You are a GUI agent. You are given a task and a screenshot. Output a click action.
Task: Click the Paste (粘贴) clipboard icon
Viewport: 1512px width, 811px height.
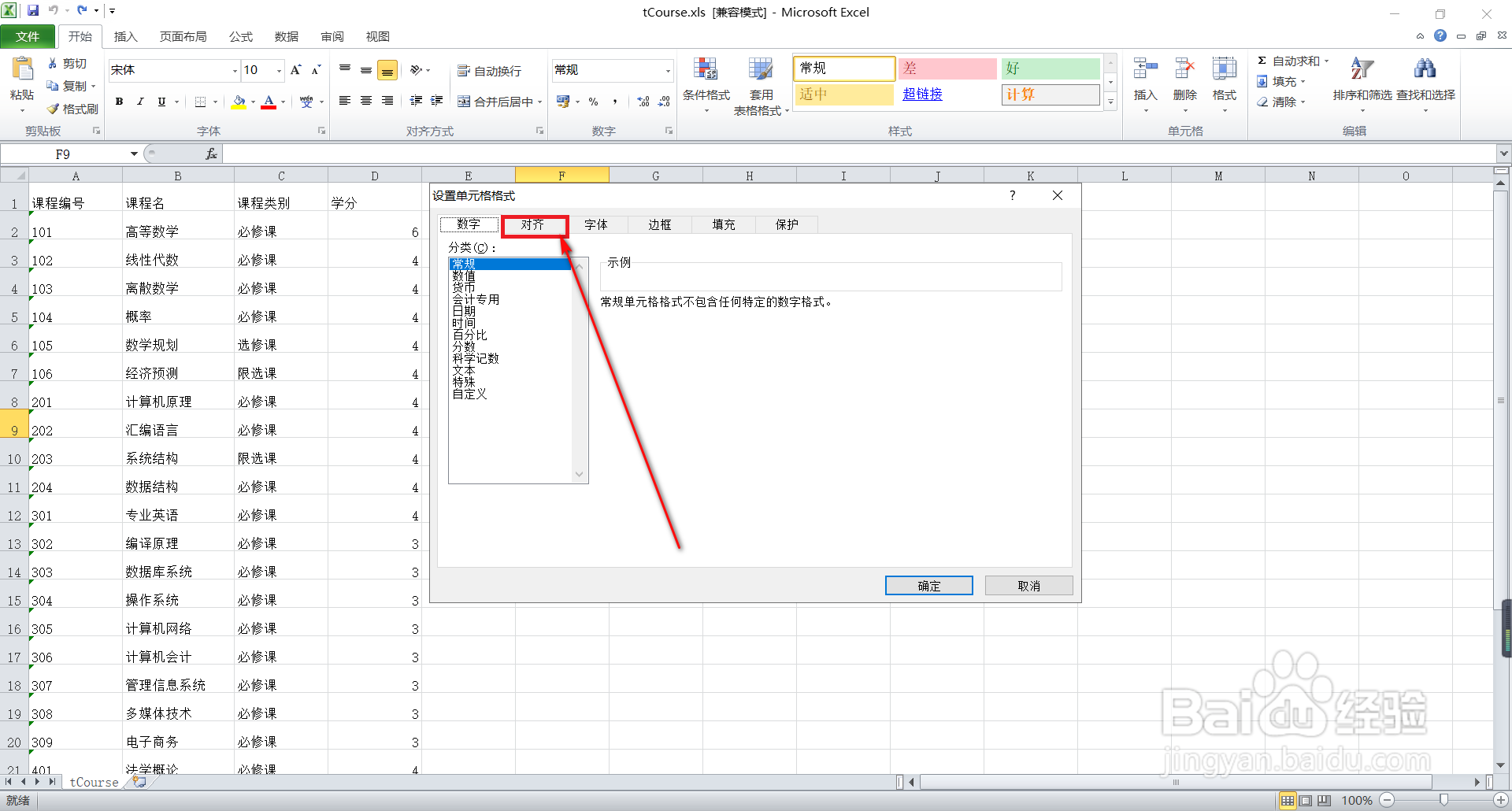point(21,70)
